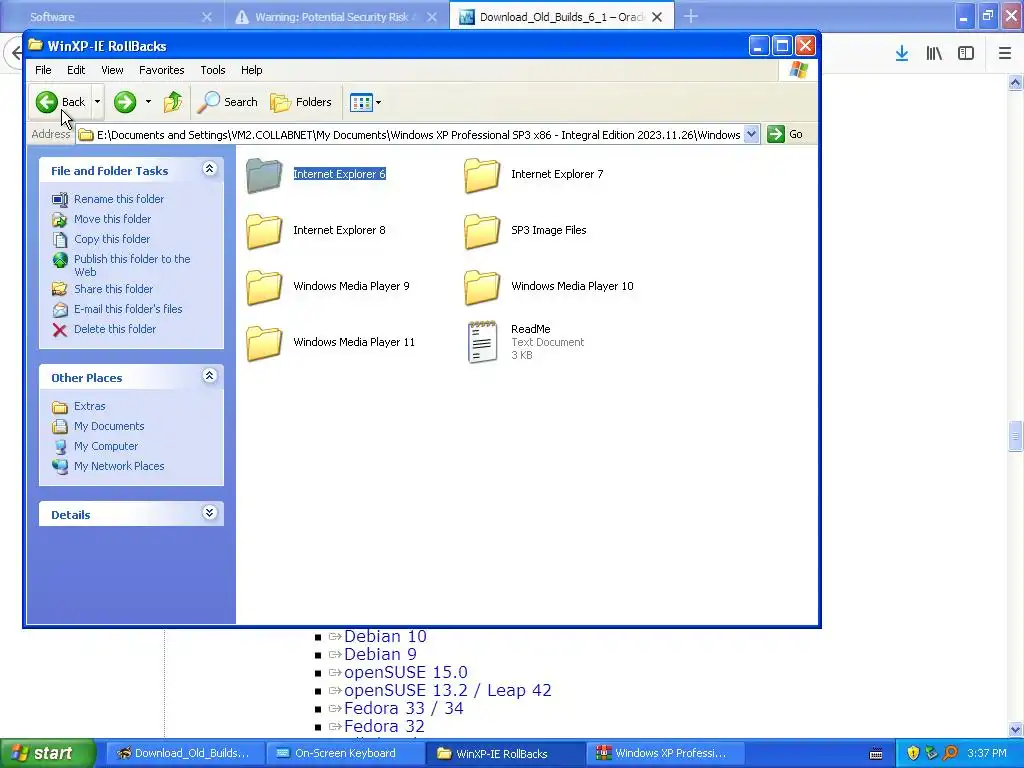Image resolution: width=1024 pixels, height=768 pixels.
Task: Click the security shield tray icon
Action: point(913,753)
